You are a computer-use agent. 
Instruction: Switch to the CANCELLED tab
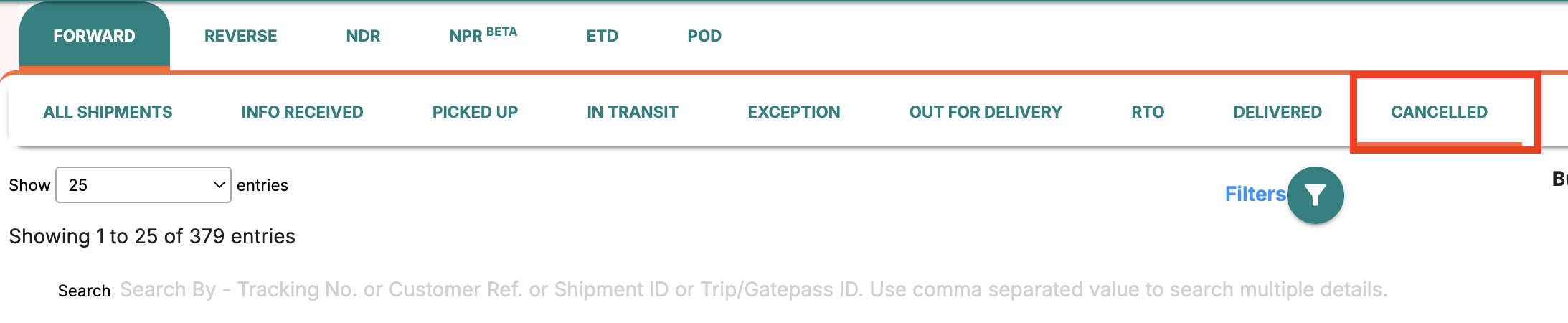coord(1439,112)
